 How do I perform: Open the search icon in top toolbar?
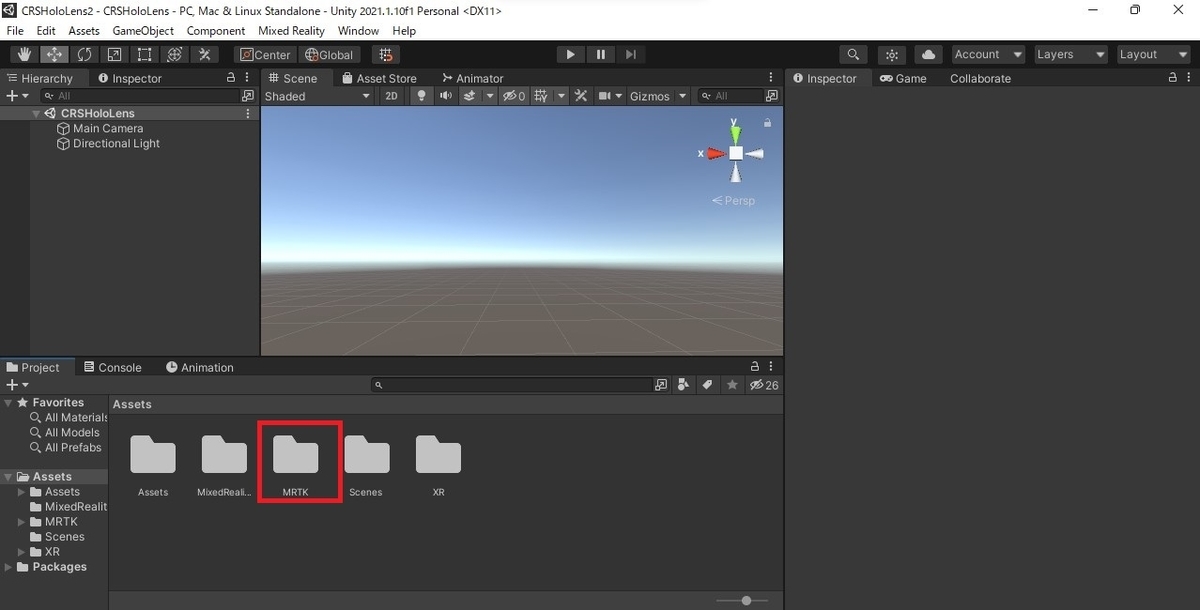[853, 54]
